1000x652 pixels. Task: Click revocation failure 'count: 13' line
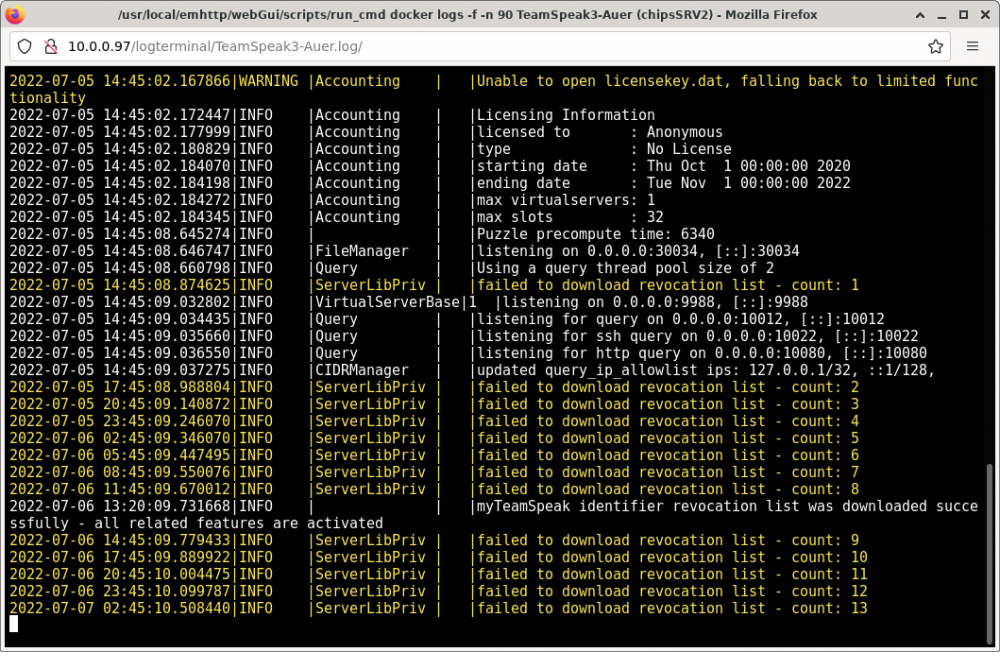(438, 608)
